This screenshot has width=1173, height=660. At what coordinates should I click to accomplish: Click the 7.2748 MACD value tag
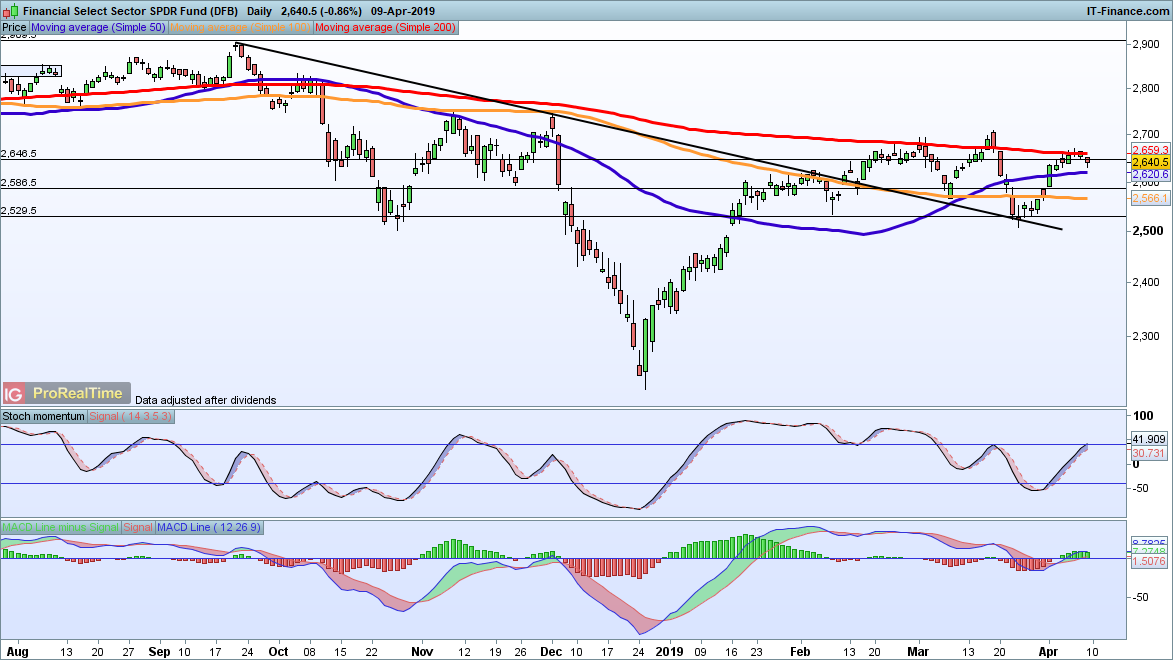(1149, 552)
